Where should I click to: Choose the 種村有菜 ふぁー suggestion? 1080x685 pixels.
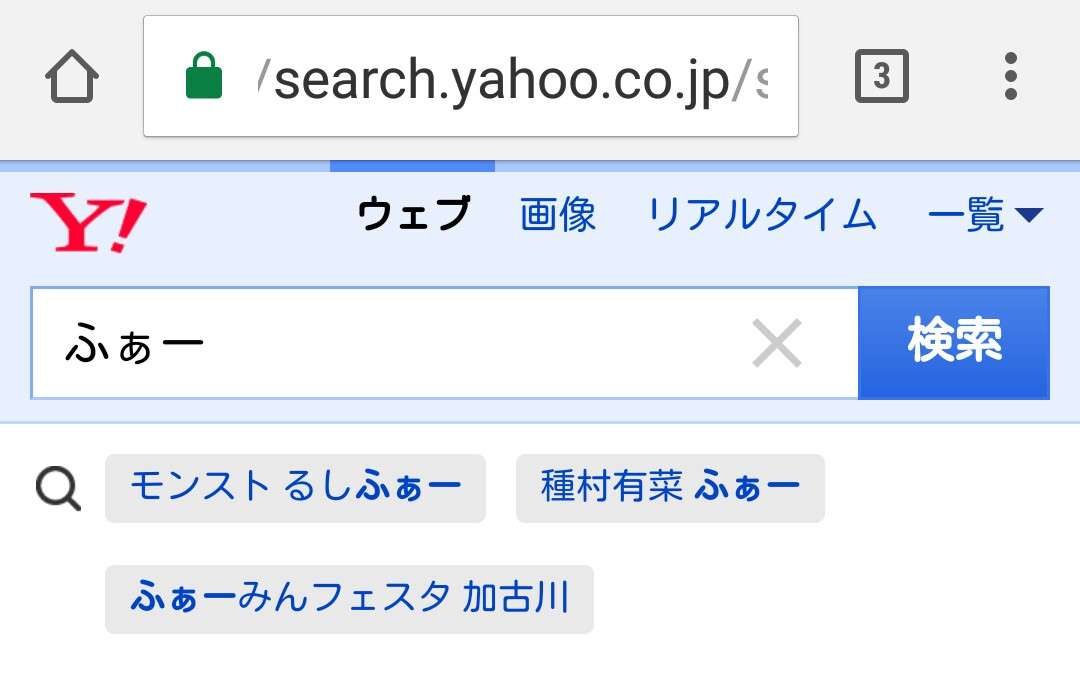pyautogui.click(x=670, y=488)
